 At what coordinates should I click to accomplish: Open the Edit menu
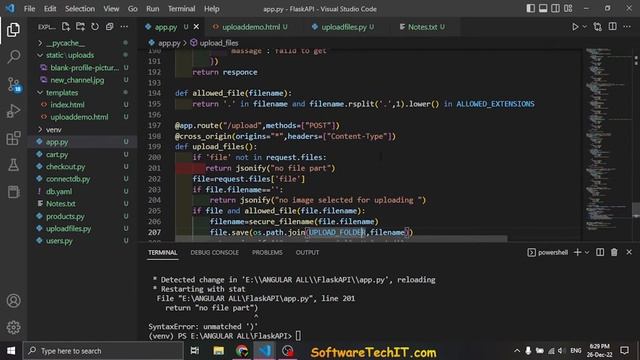pos(50,9)
